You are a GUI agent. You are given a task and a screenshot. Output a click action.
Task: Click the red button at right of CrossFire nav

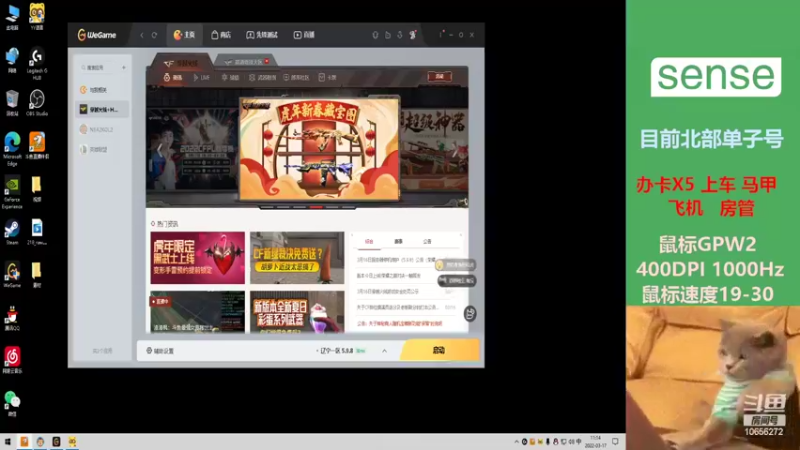tap(439, 77)
